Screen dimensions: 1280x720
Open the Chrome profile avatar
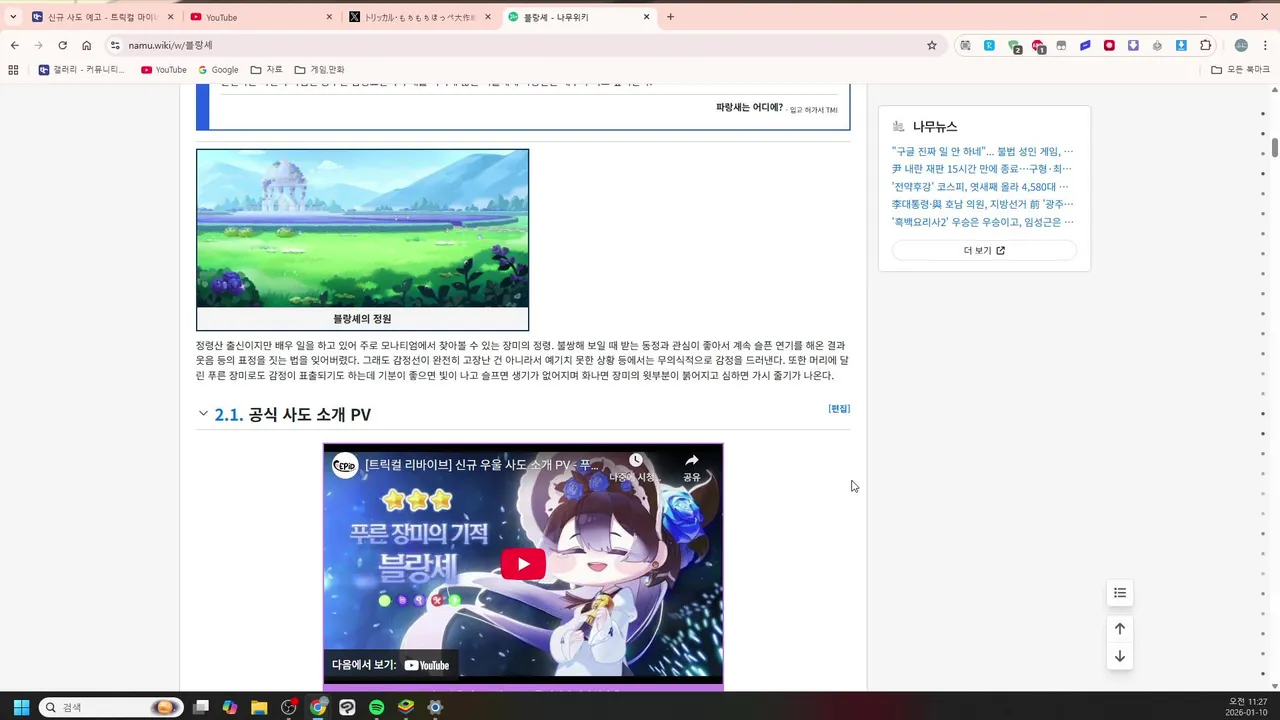click(1241, 45)
